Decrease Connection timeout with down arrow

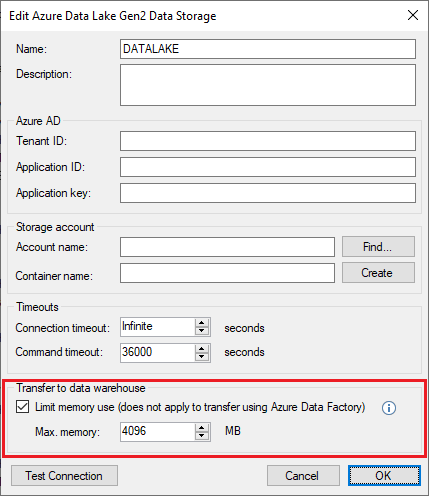click(202, 331)
